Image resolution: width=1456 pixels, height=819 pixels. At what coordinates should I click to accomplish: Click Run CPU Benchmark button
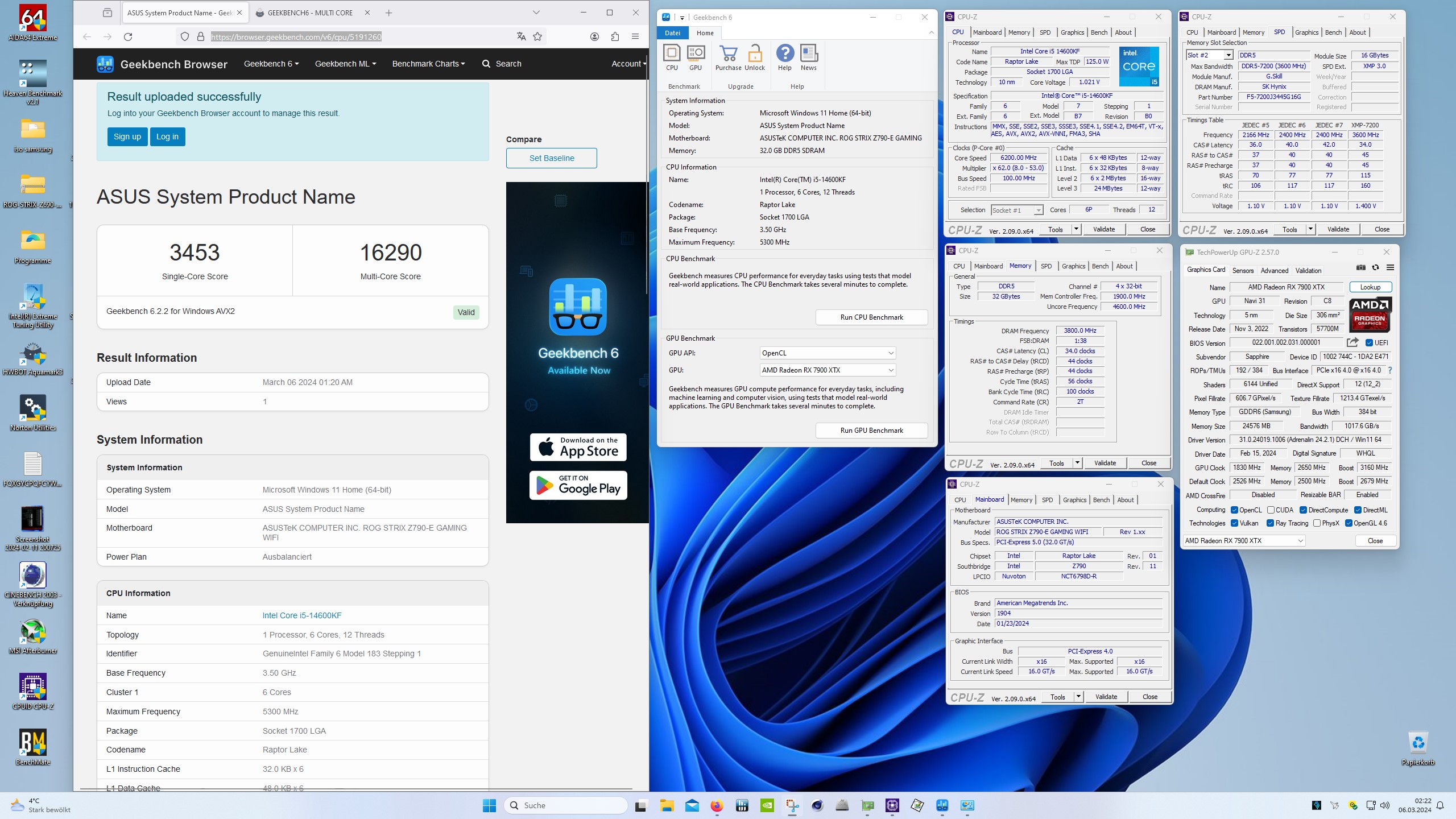[x=871, y=317]
